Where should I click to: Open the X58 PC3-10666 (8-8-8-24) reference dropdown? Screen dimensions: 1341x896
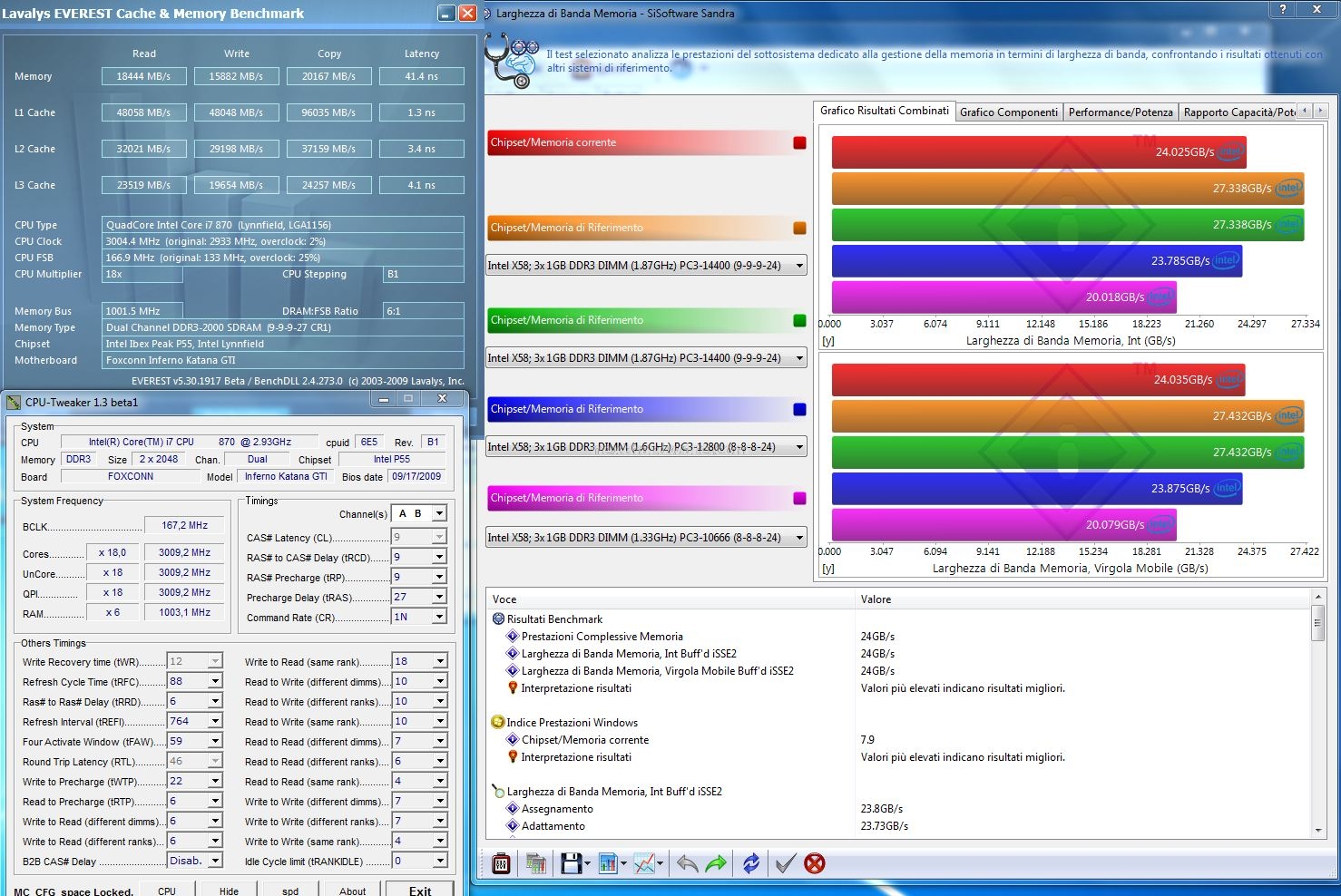point(646,538)
